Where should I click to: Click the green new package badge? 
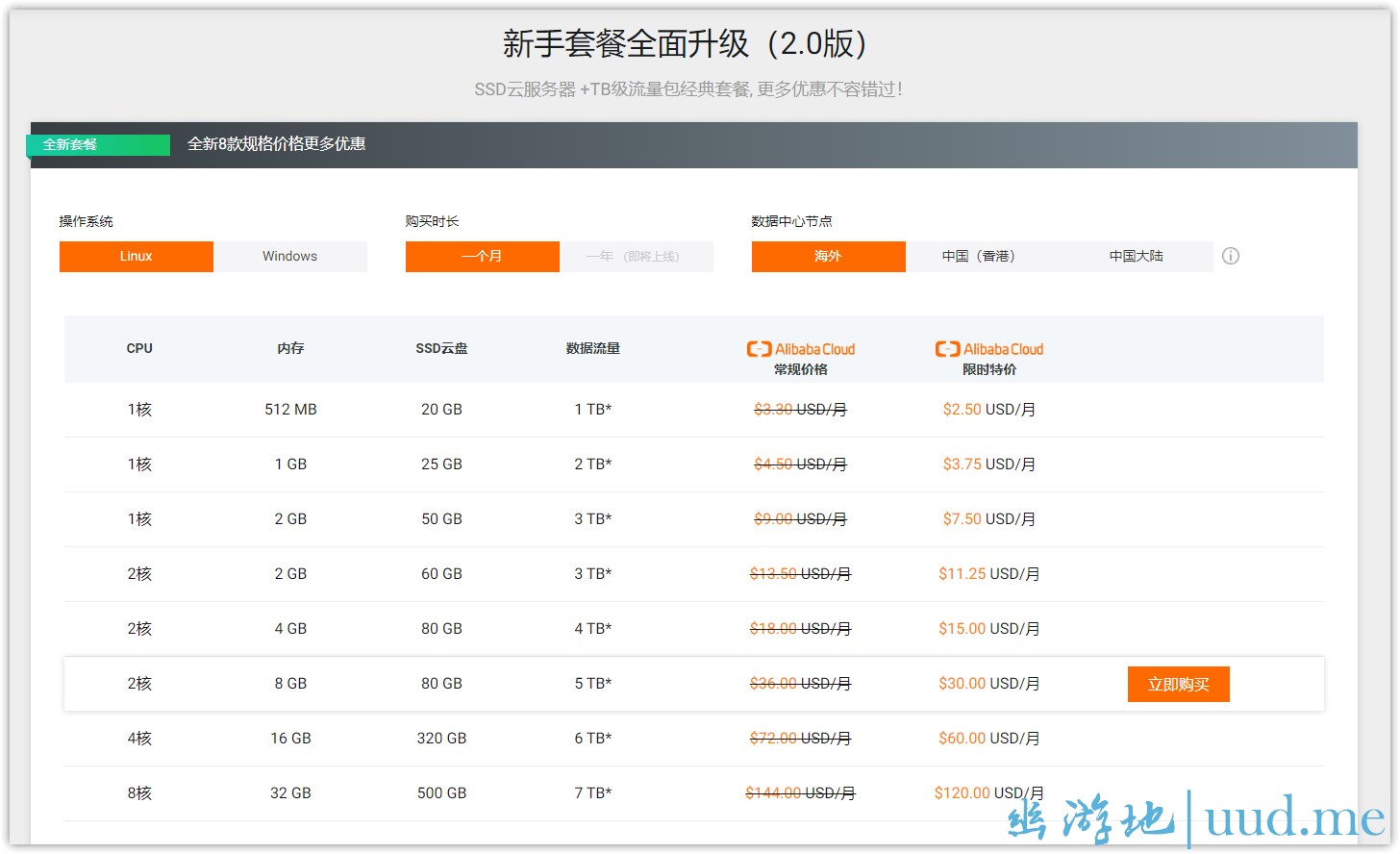tap(98, 144)
